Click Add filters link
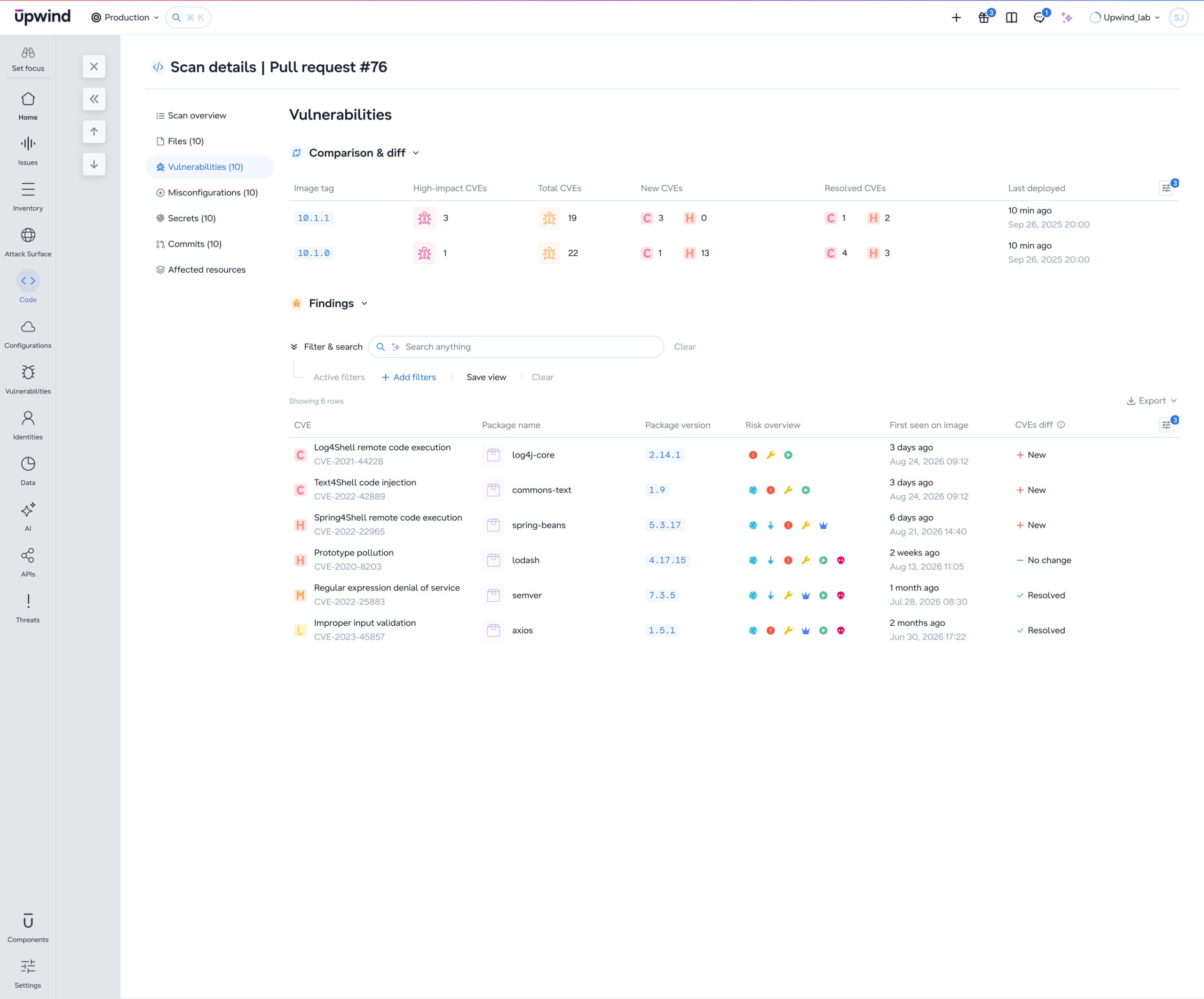Viewport: 1204px width, 999px height. pos(409,378)
